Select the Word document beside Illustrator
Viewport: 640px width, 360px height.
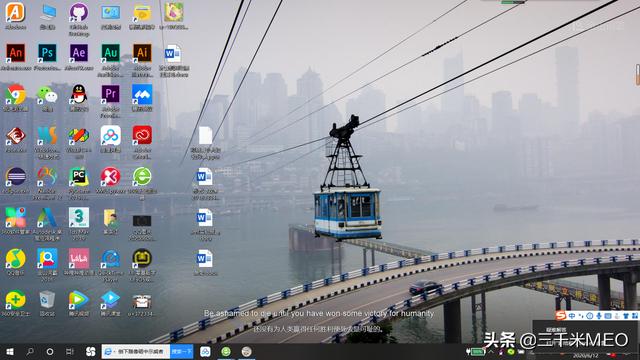pyautogui.click(x=173, y=54)
